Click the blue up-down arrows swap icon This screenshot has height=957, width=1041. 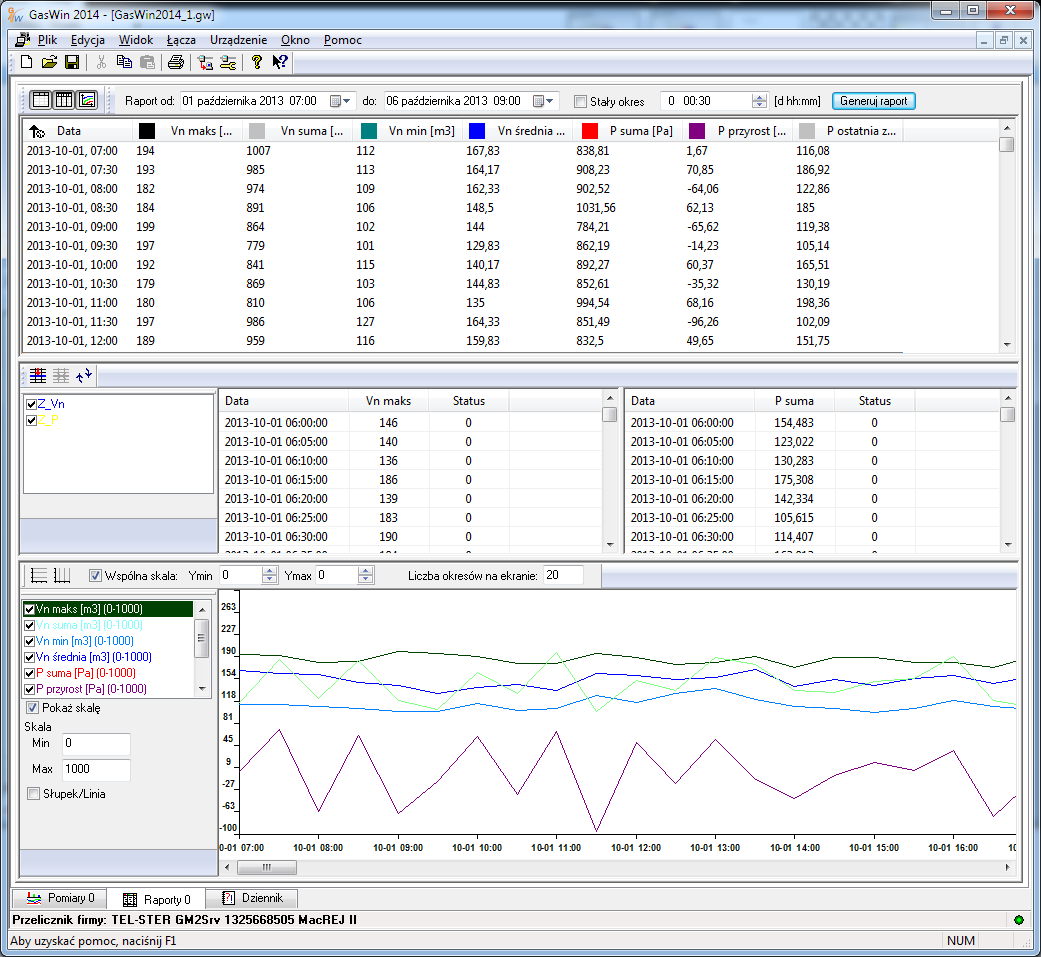coord(84,376)
